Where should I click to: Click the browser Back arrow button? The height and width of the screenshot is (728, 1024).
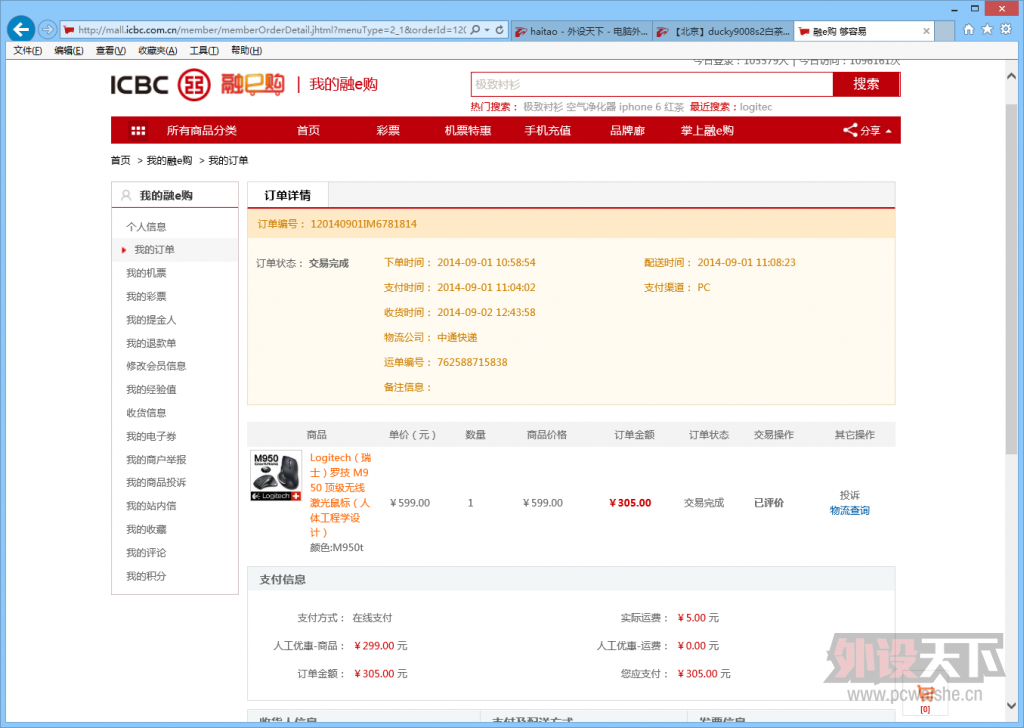point(21,29)
